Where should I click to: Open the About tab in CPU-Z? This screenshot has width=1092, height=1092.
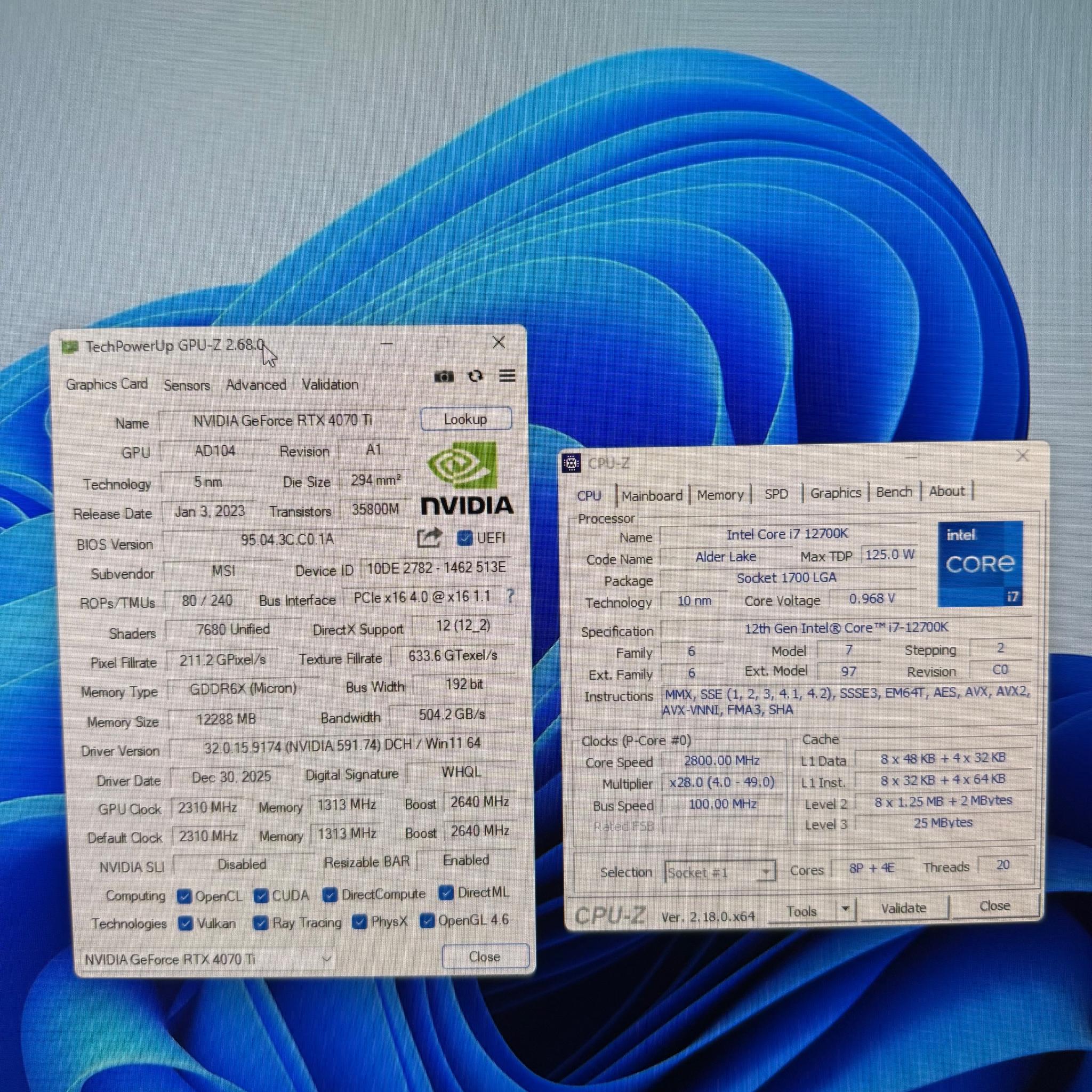click(x=947, y=491)
